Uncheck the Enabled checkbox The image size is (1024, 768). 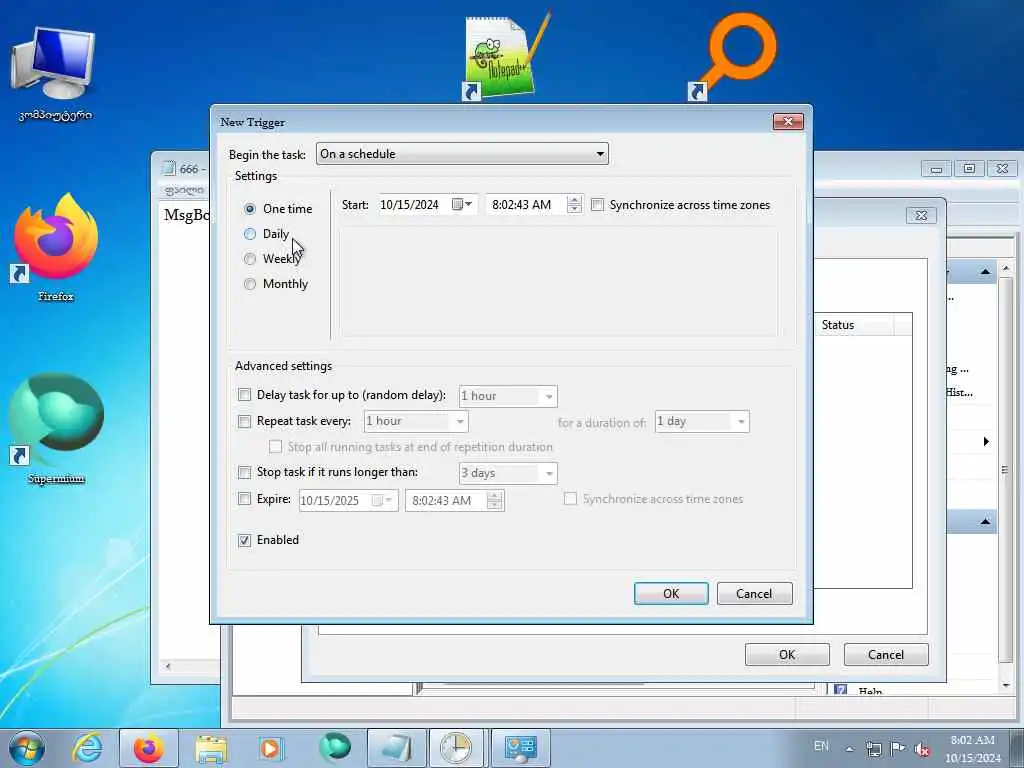tap(244, 540)
